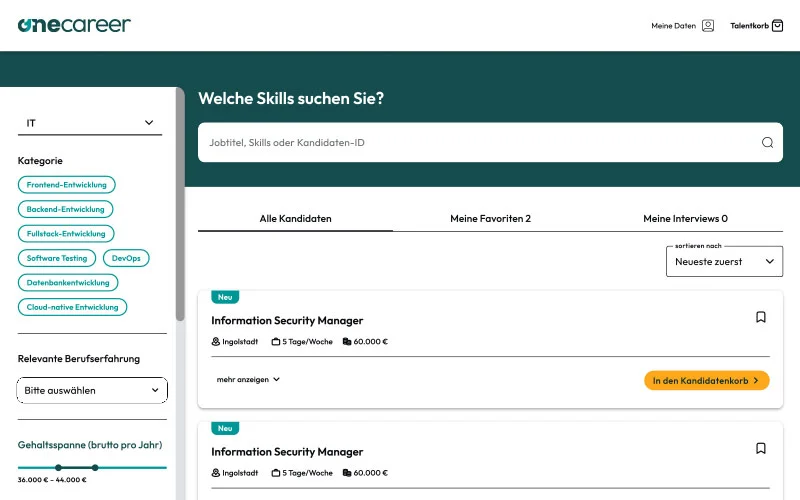Click 5 Tage/Woche text in the second card
This screenshot has height=500, width=800.
307,472
